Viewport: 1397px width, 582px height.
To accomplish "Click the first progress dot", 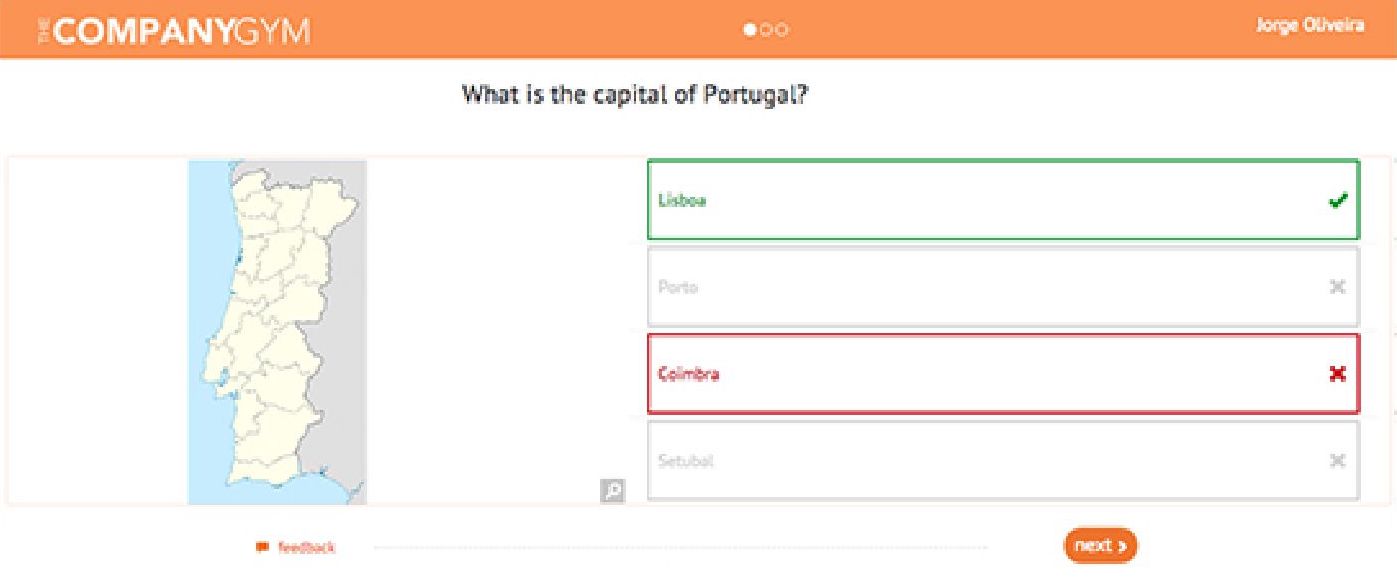I will [749, 30].
